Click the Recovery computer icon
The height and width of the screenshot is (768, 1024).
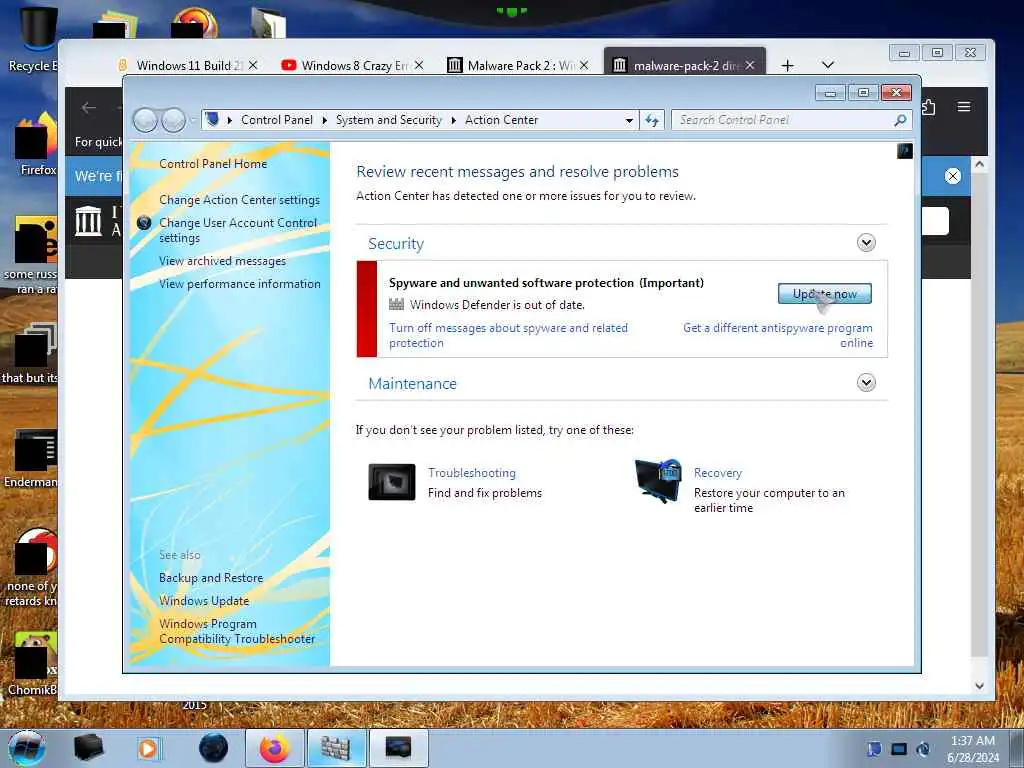pos(658,481)
